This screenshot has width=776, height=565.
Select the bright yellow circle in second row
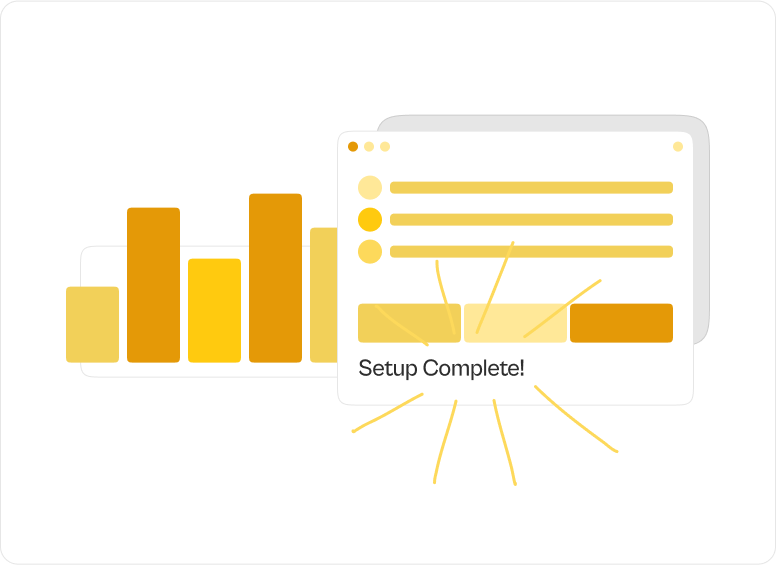click(x=370, y=220)
